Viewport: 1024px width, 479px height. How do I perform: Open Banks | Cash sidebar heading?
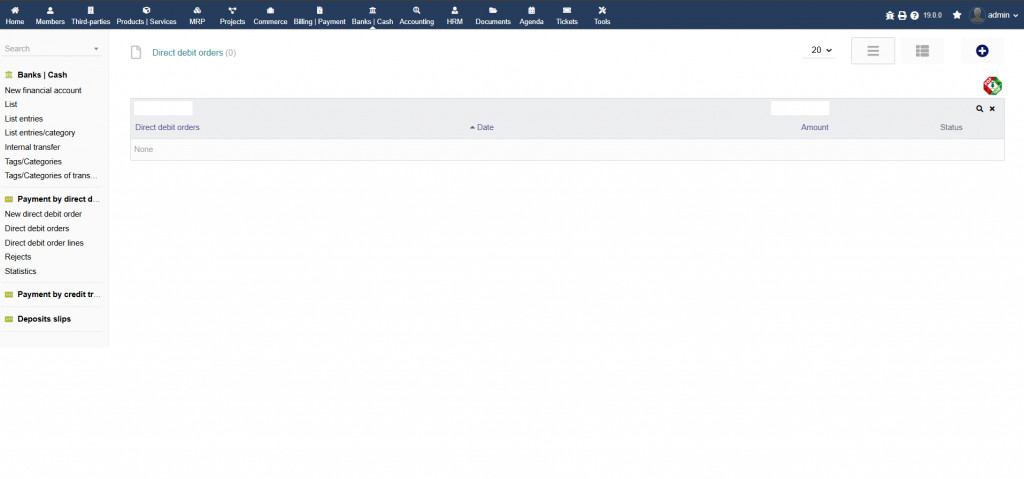tap(42, 75)
